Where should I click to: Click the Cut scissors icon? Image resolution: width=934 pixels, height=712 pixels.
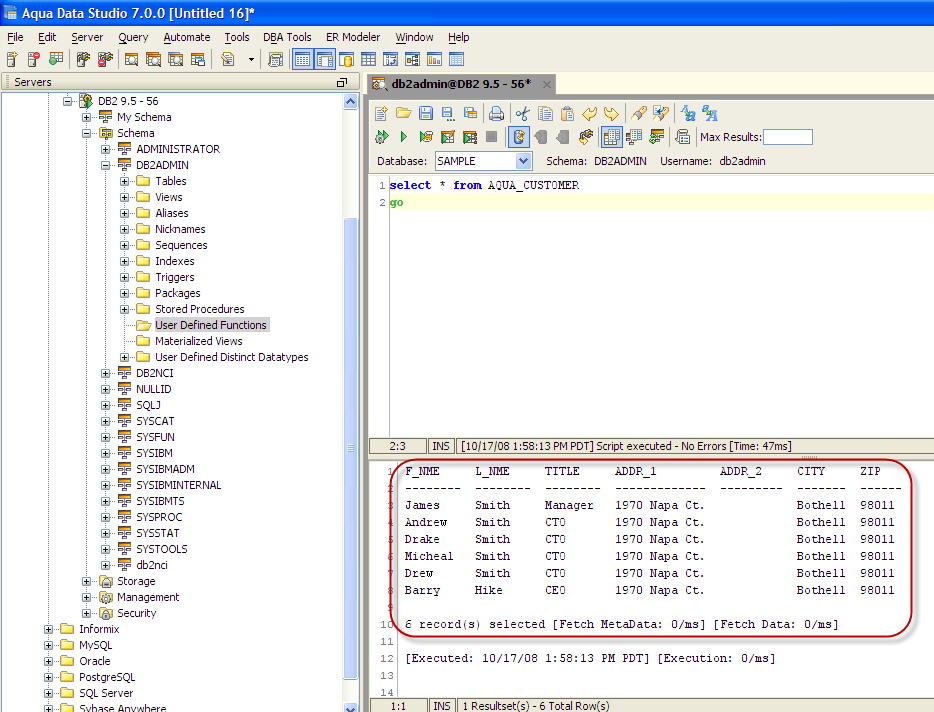(521, 113)
